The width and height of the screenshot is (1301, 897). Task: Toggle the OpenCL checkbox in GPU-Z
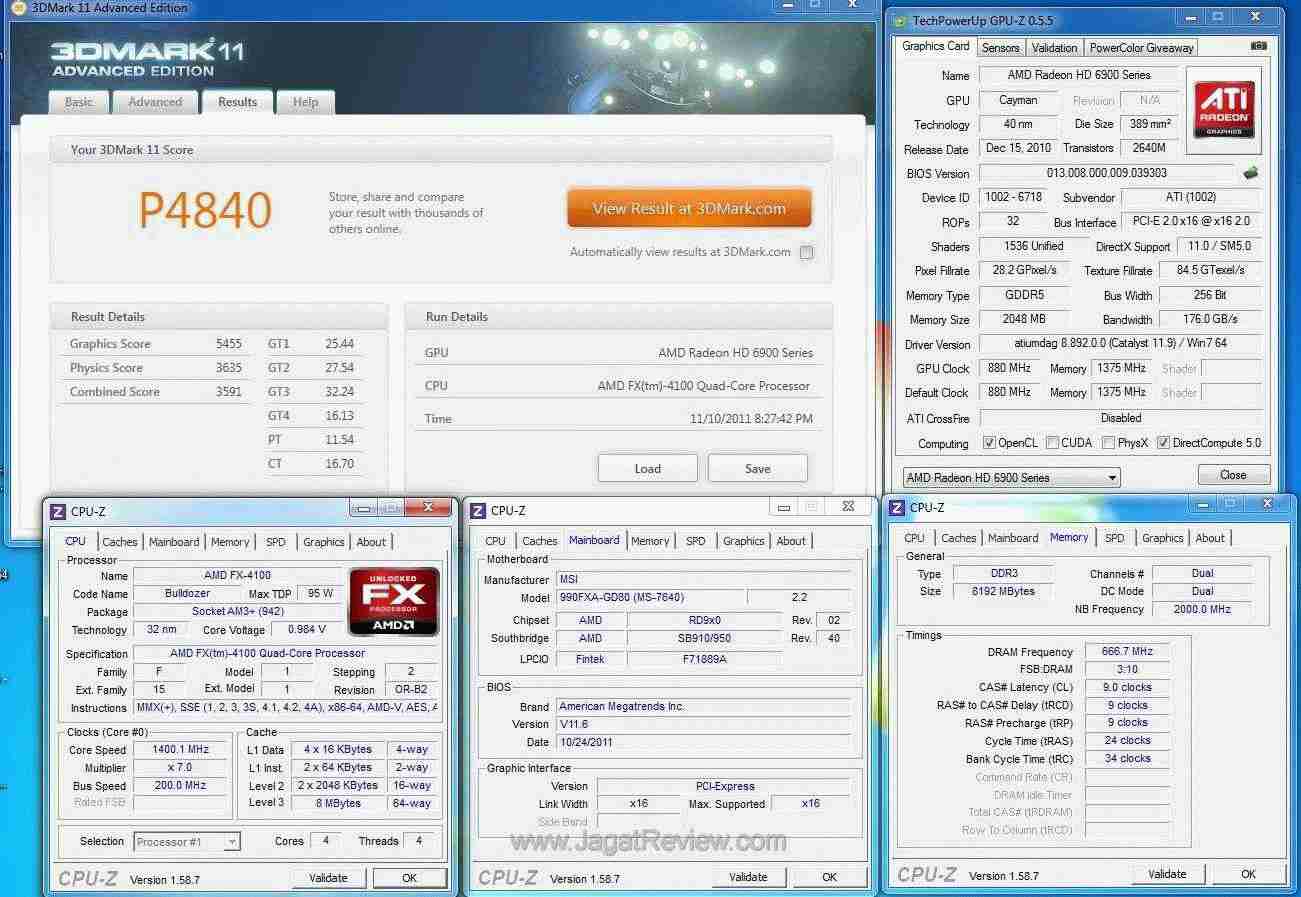[x=989, y=443]
